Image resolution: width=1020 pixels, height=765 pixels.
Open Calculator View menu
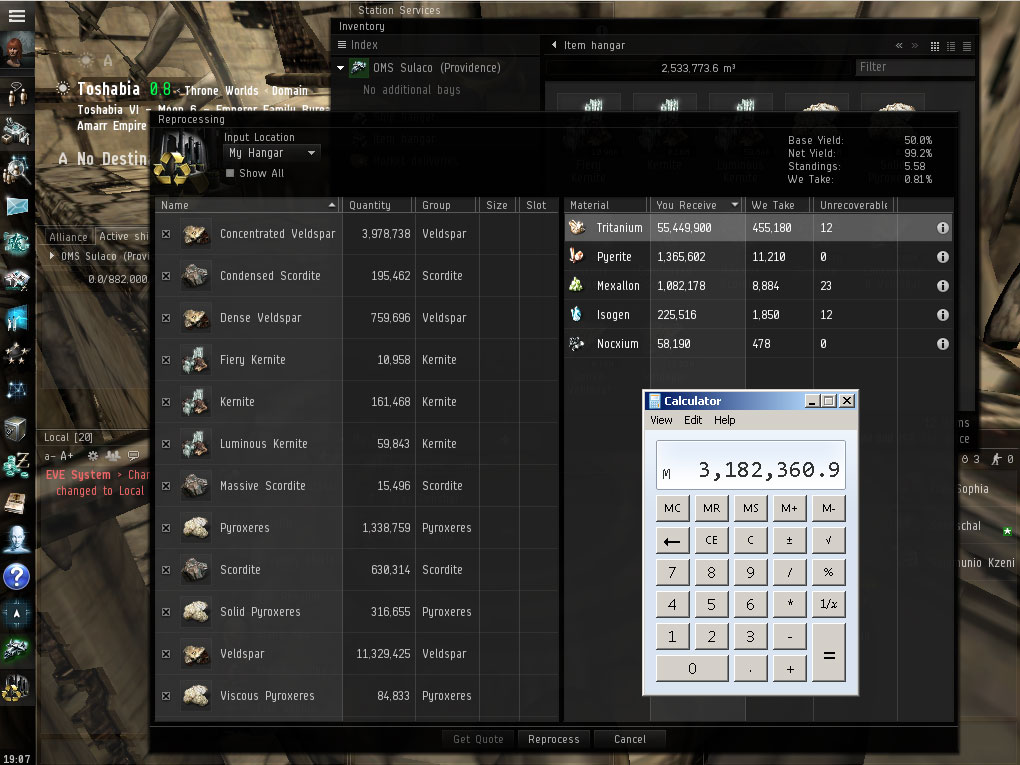pyautogui.click(x=661, y=420)
